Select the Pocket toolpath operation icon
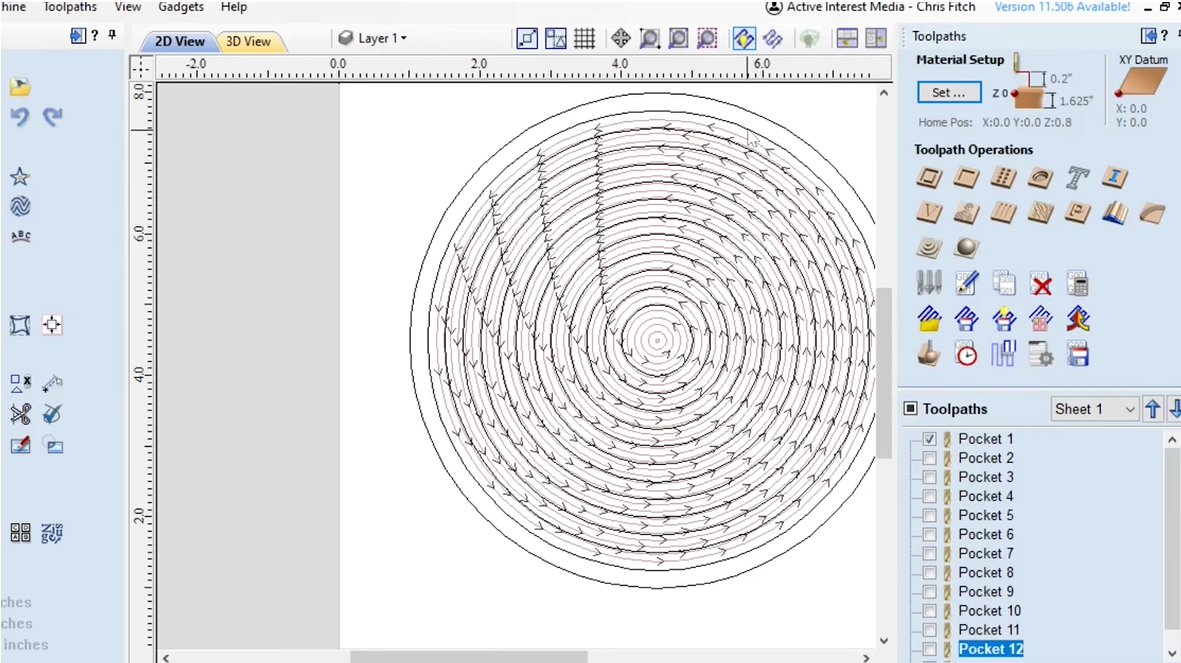 pyautogui.click(x=966, y=178)
